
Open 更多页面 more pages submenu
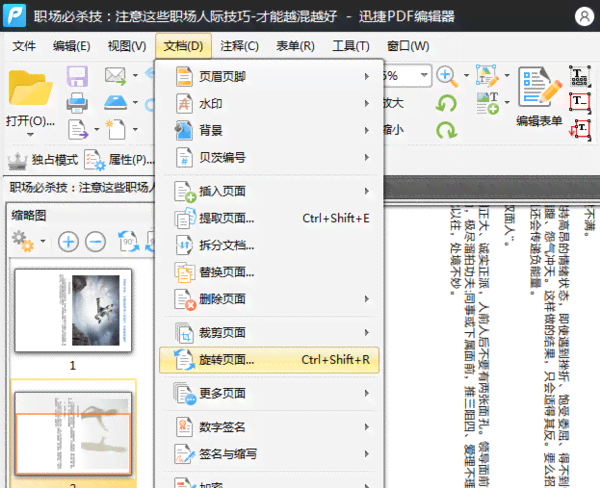point(269,393)
